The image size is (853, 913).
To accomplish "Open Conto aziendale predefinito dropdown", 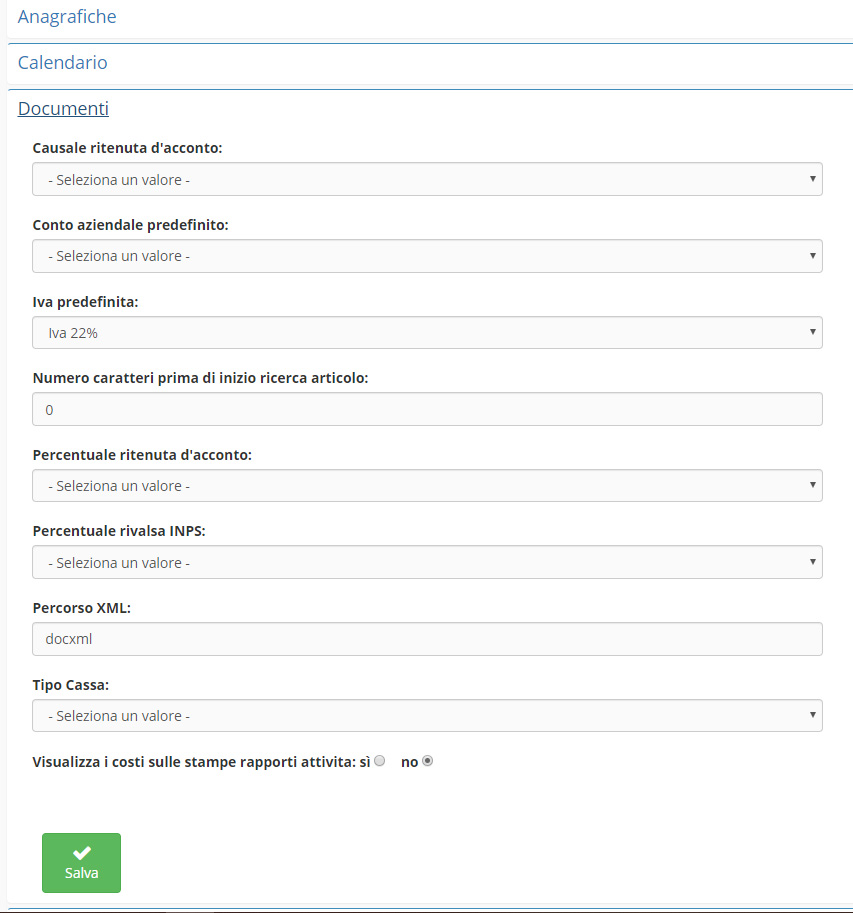I will [427, 256].
